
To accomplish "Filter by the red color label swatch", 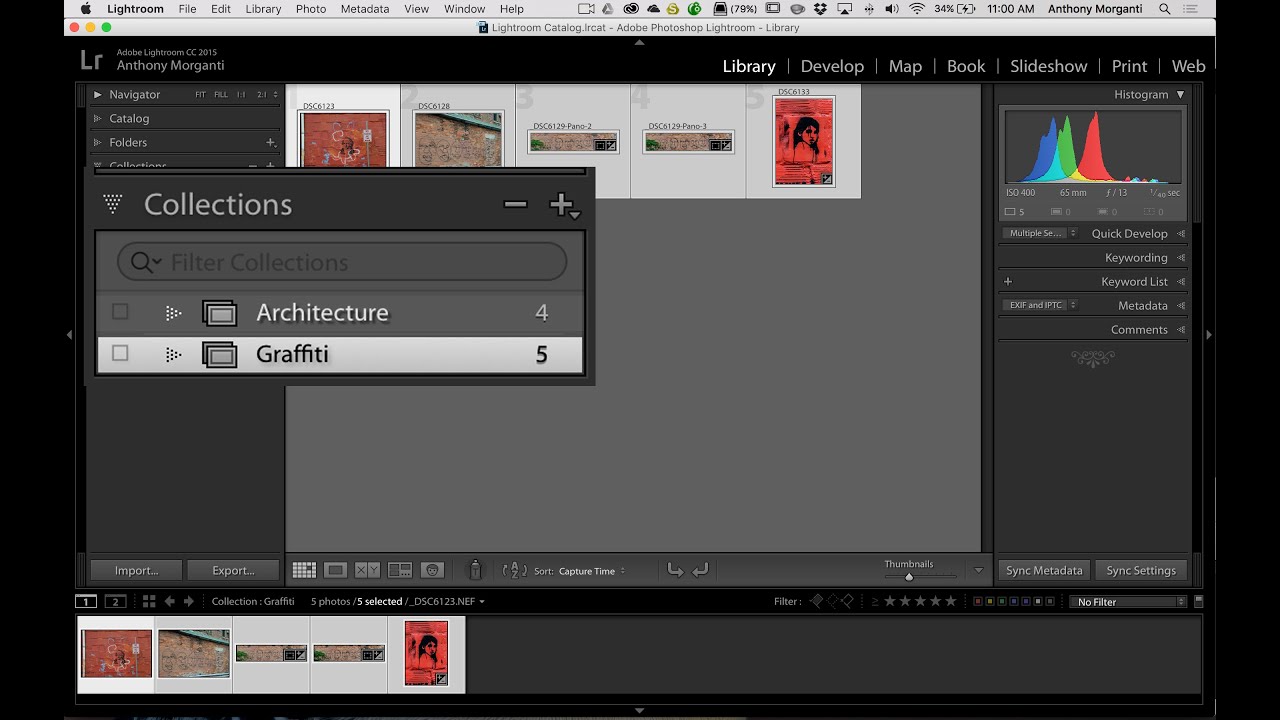I will (977, 602).
